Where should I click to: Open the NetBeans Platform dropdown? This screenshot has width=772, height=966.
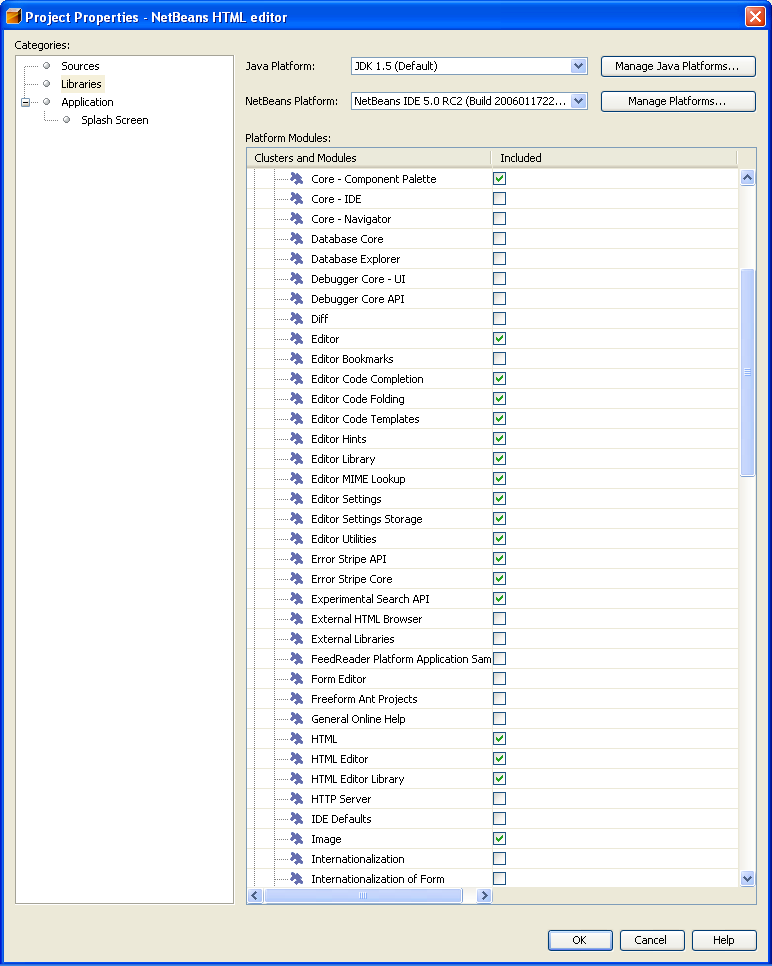point(578,101)
